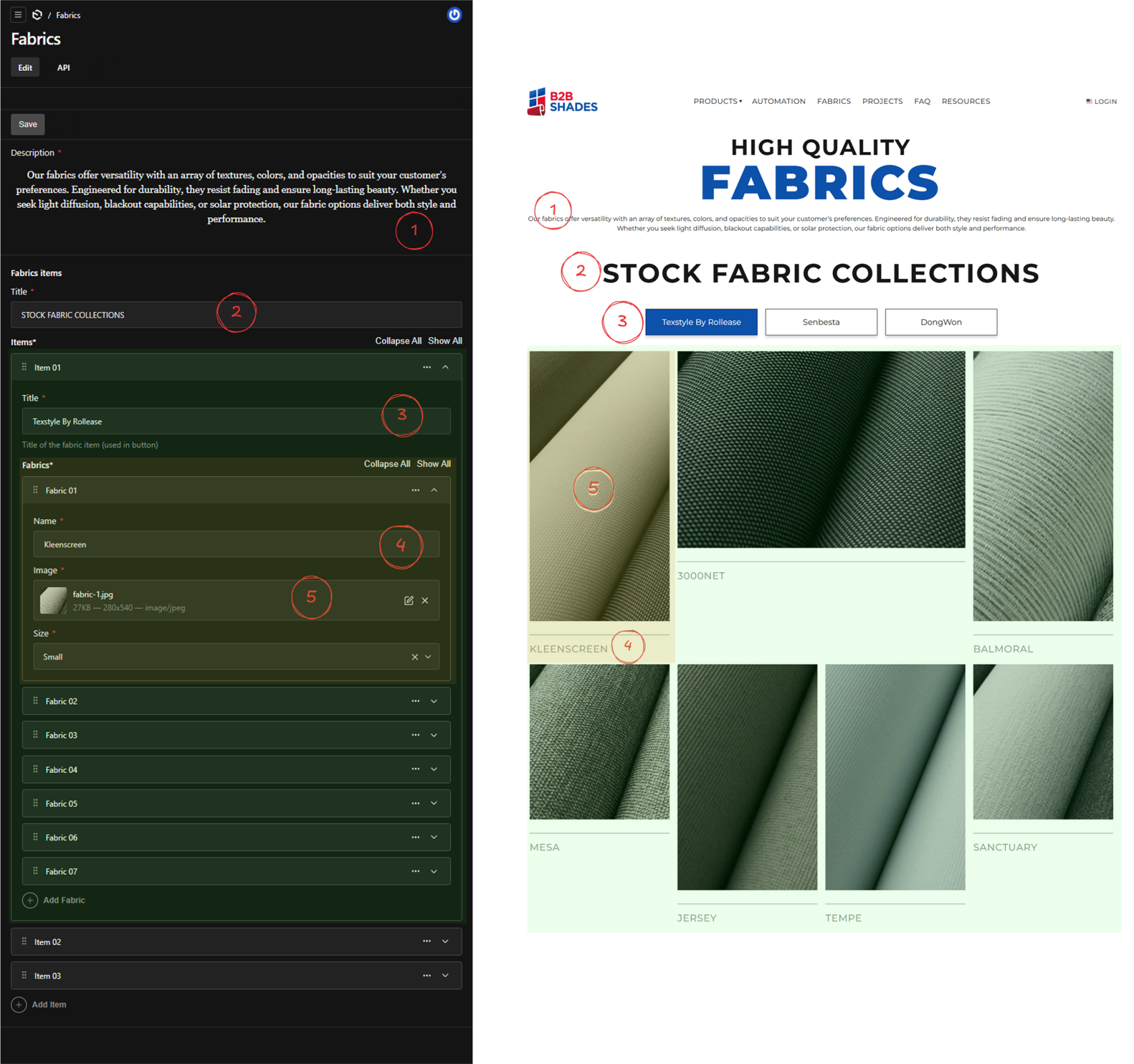
Task: Open Automation in the website navigation
Action: pyautogui.click(x=778, y=101)
